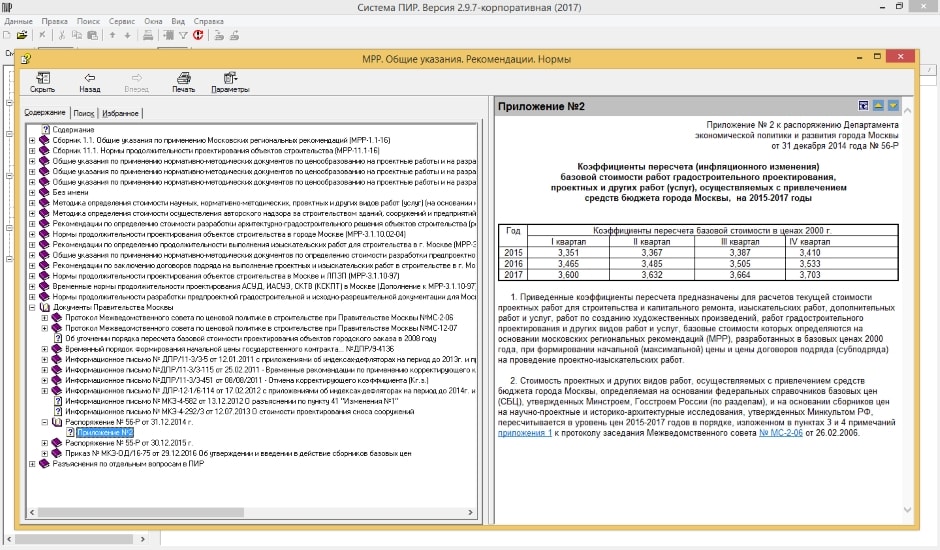Click book icon of Разъяснения по отдельным вопросам
Viewport: 940px width, 550px height.
[x=44, y=464]
